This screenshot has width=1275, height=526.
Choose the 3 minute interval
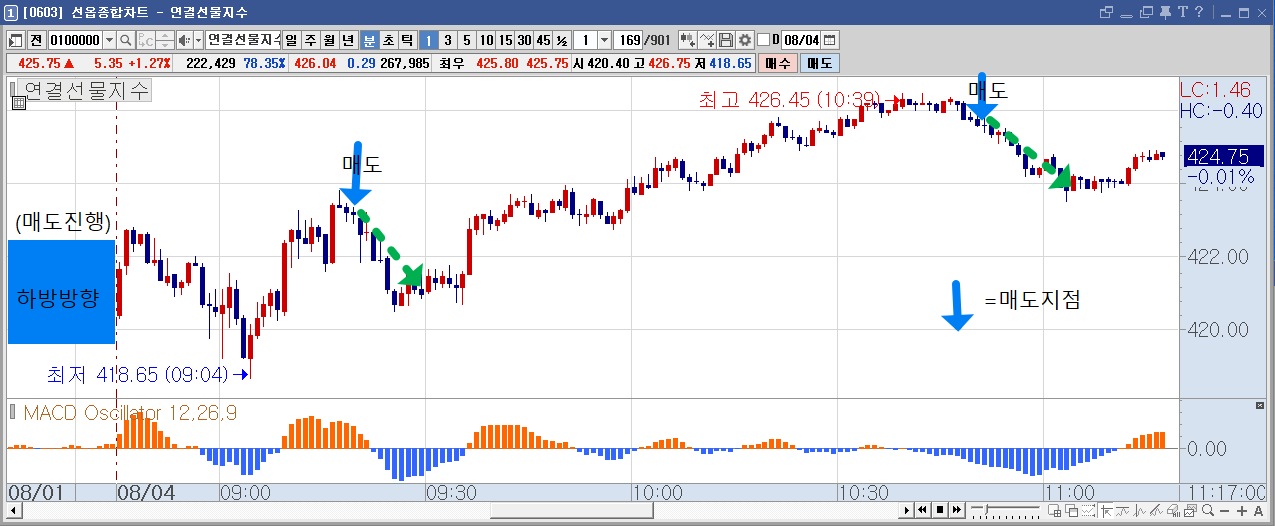point(448,40)
